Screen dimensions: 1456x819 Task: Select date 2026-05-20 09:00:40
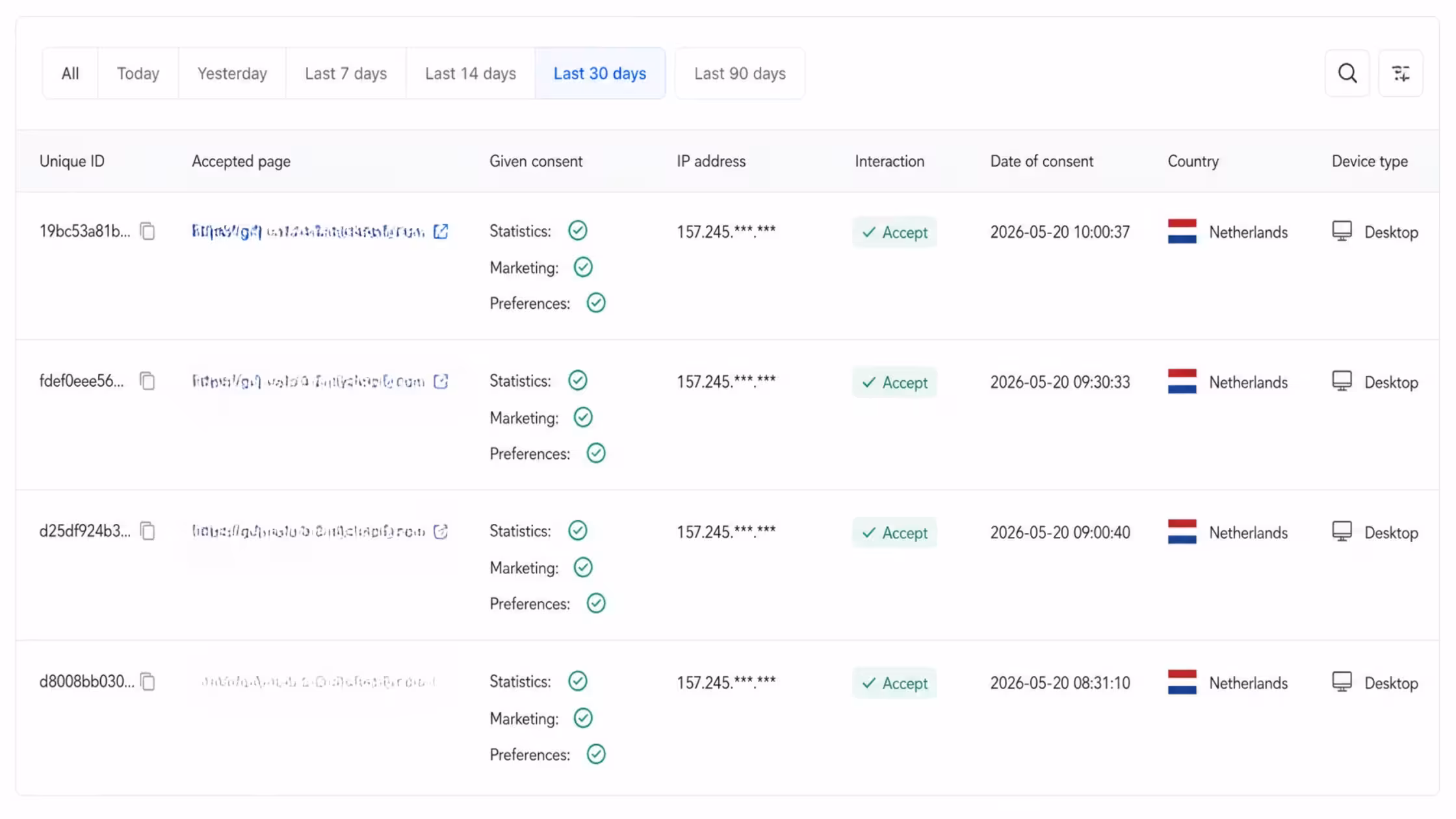[x=1060, y=532]
